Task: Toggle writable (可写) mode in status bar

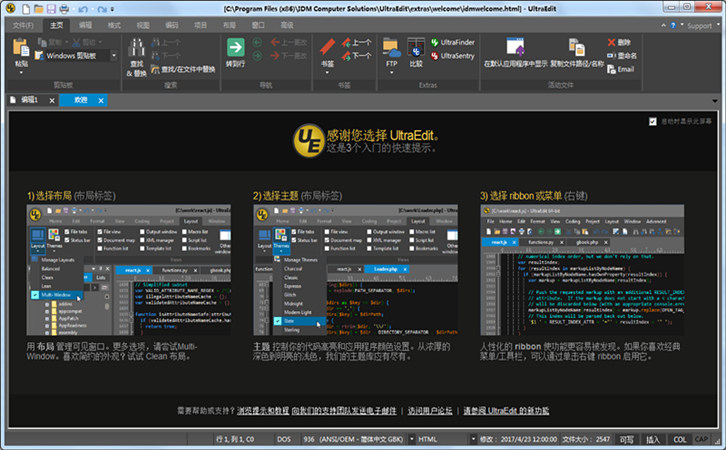Action: [x=627, y=439]
